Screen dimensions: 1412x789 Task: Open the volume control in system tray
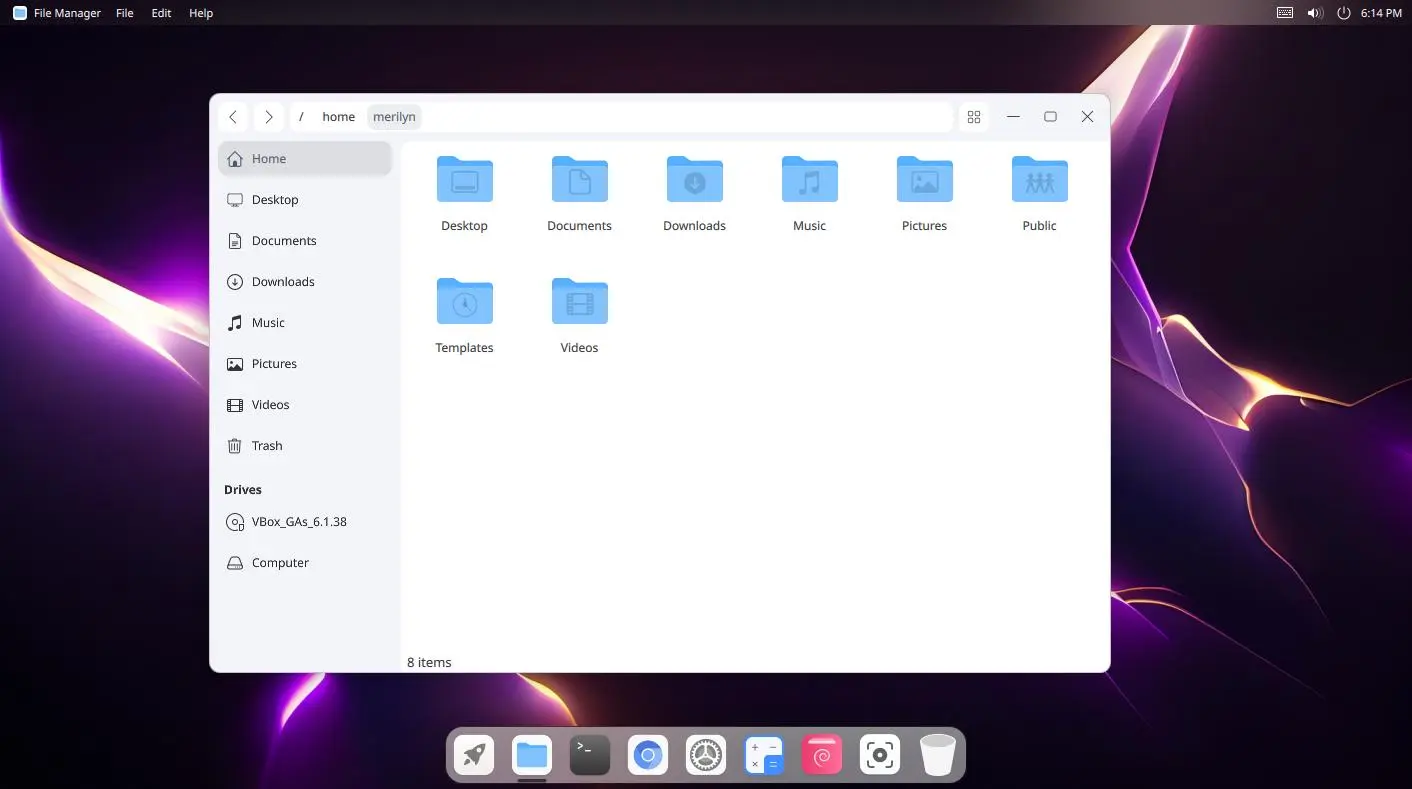pos(1314,13)
